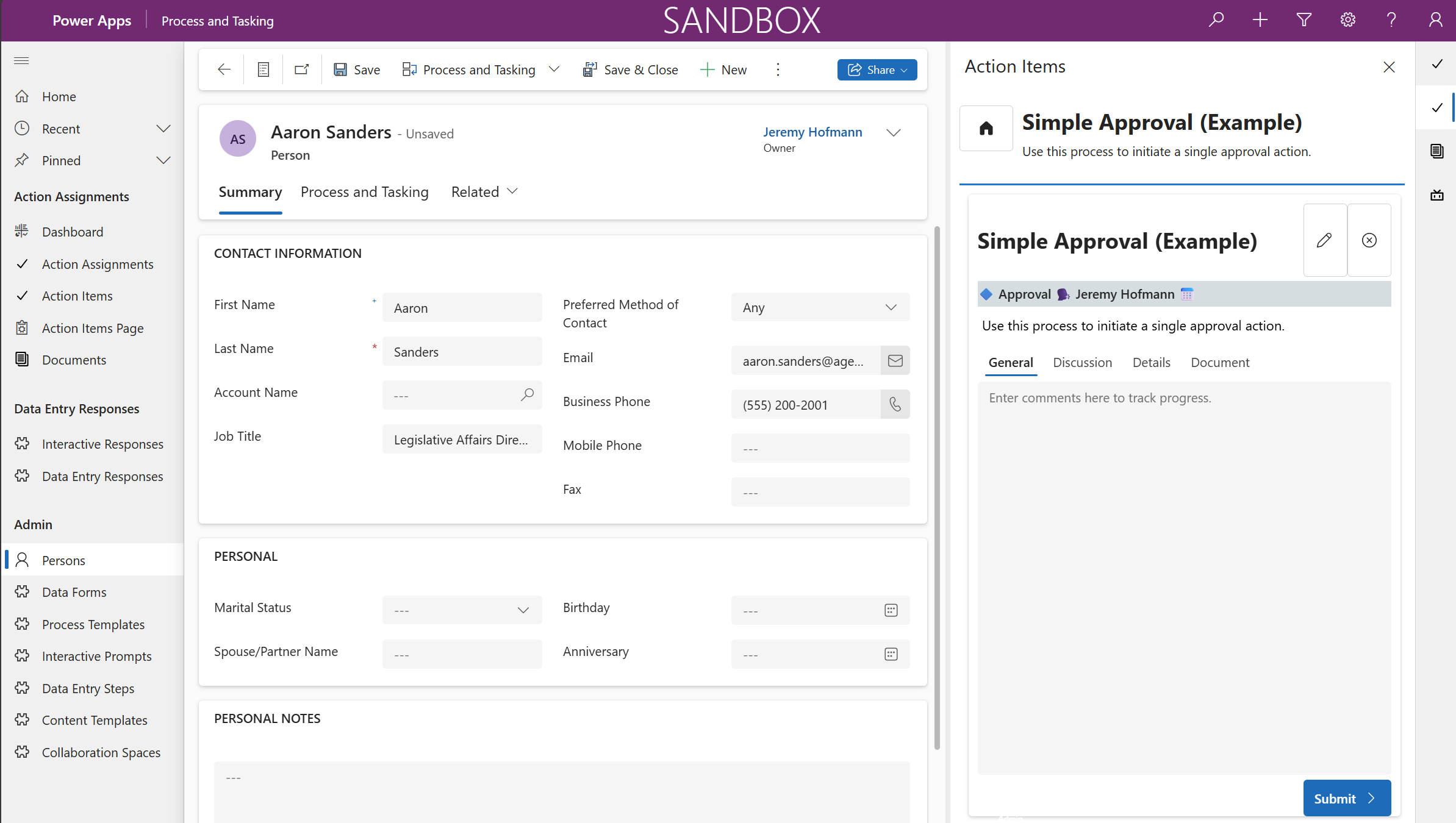Click the home icon in Action Items panel

pos(986,129)
